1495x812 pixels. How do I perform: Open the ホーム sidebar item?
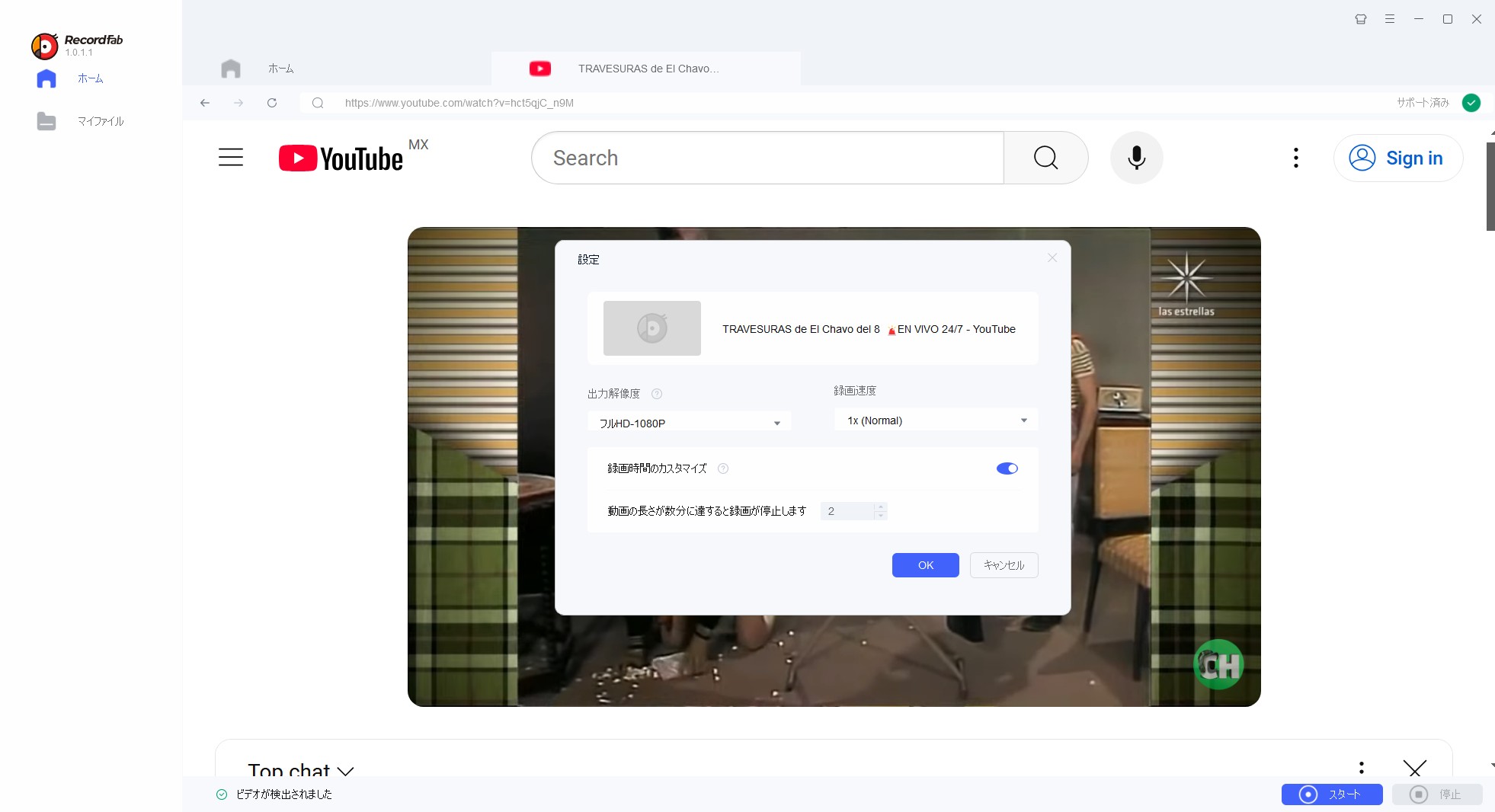click(90, 78)
